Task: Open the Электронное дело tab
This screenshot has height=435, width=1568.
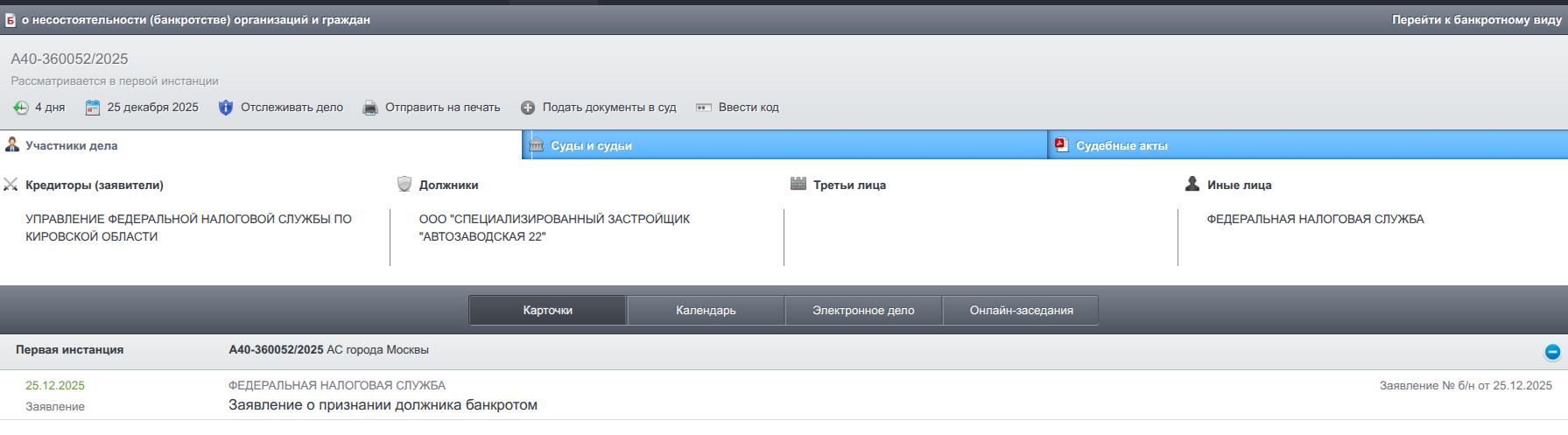Action: [863, 311]
